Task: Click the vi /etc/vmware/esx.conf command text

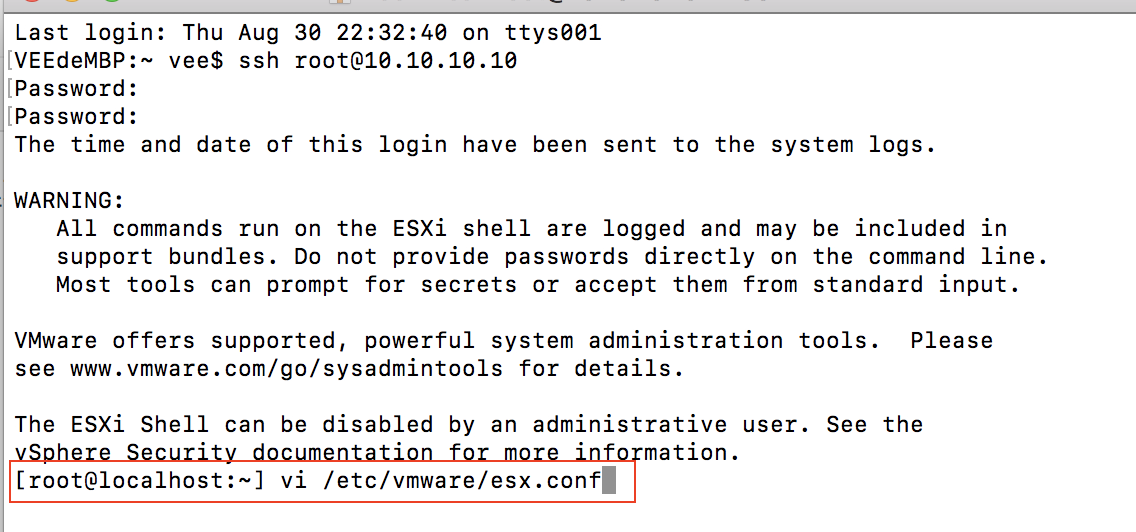Action: (x=440, y=481)
